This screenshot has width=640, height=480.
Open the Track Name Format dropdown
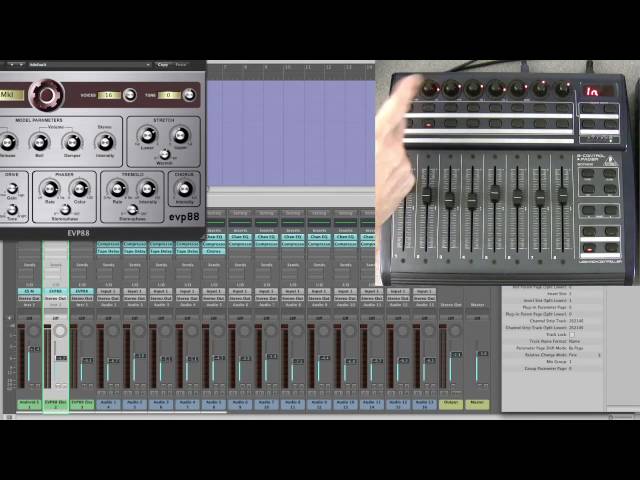pos(585,341)
